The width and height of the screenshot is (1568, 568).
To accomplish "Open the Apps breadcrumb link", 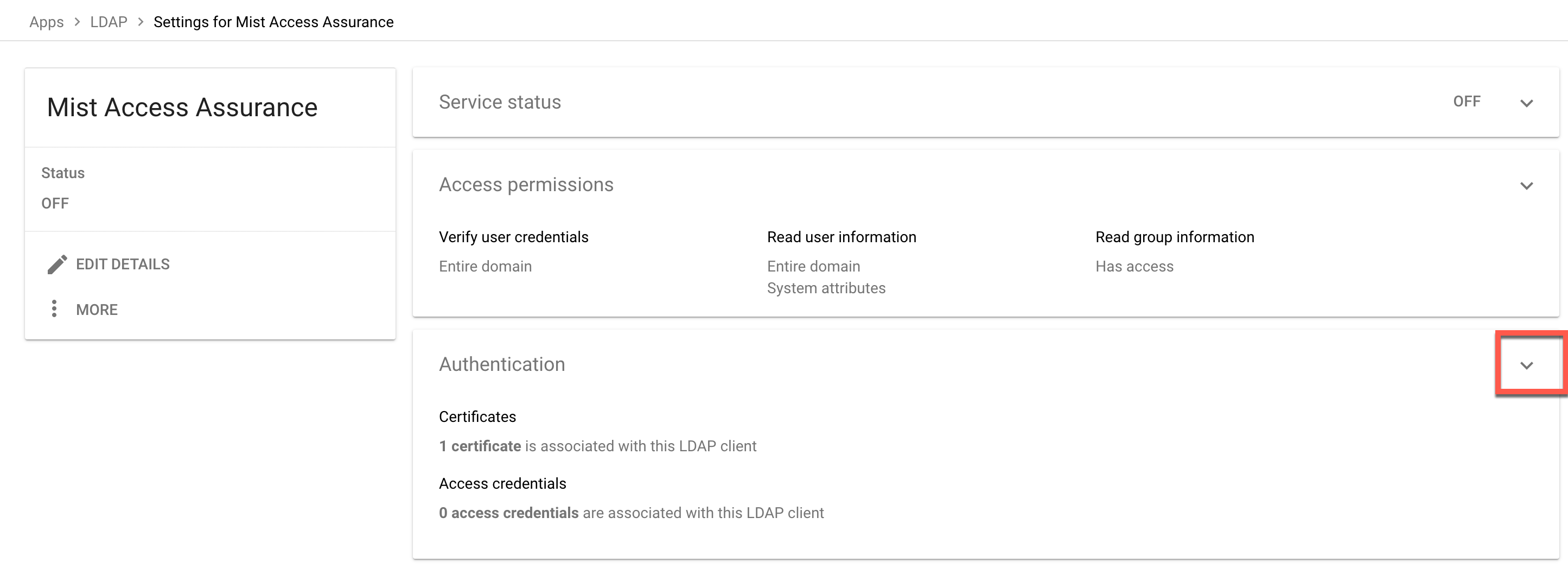I will (x=46, y=22).
